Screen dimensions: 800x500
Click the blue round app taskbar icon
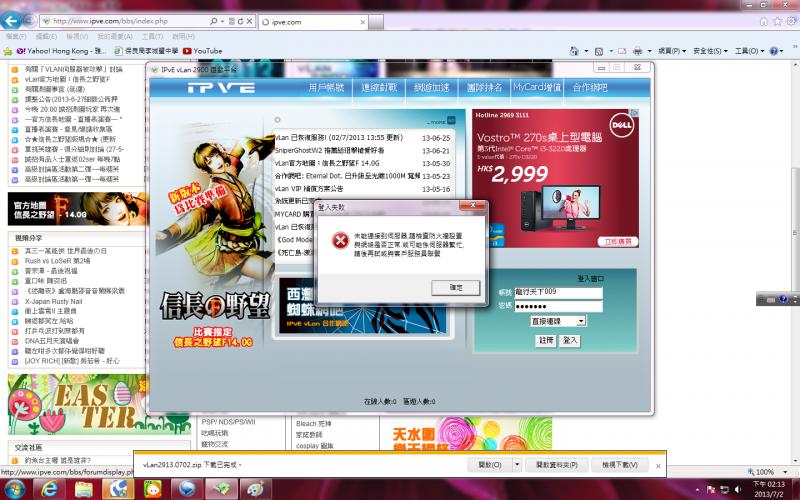[186, 489]
